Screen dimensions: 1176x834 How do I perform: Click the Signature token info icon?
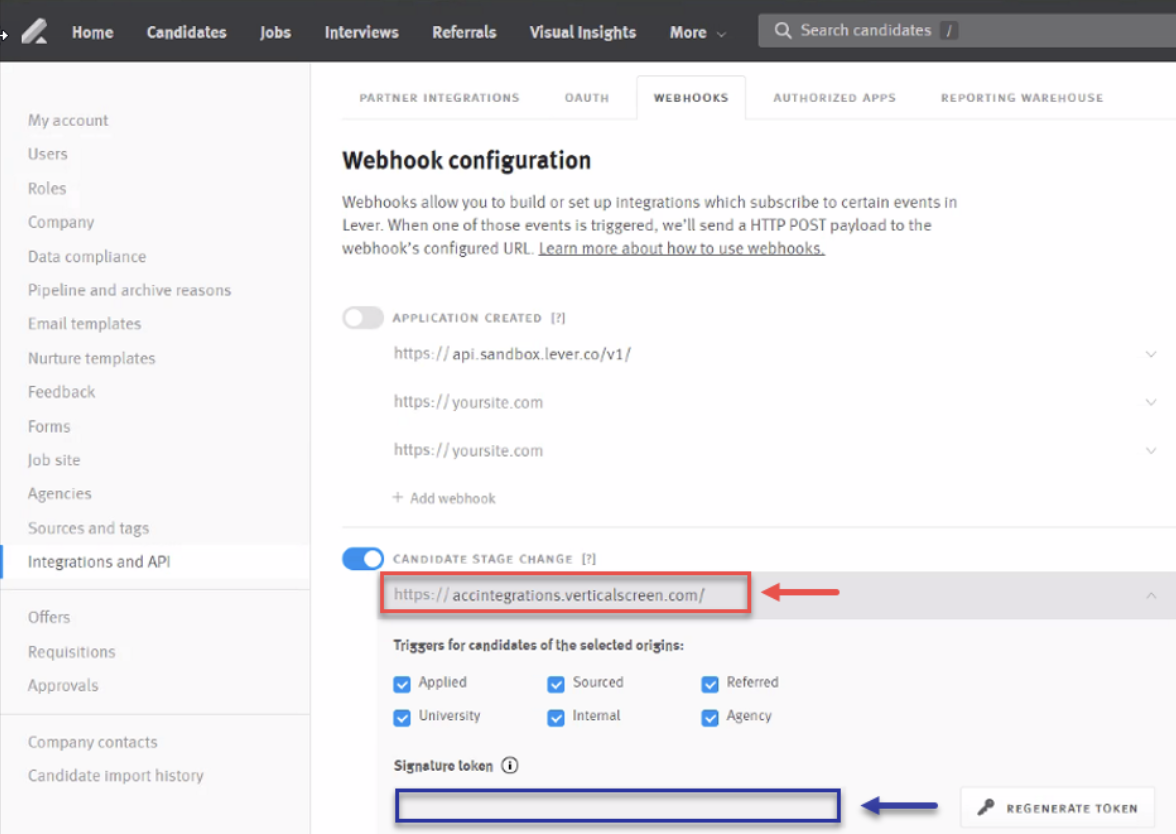click(510, 766)
